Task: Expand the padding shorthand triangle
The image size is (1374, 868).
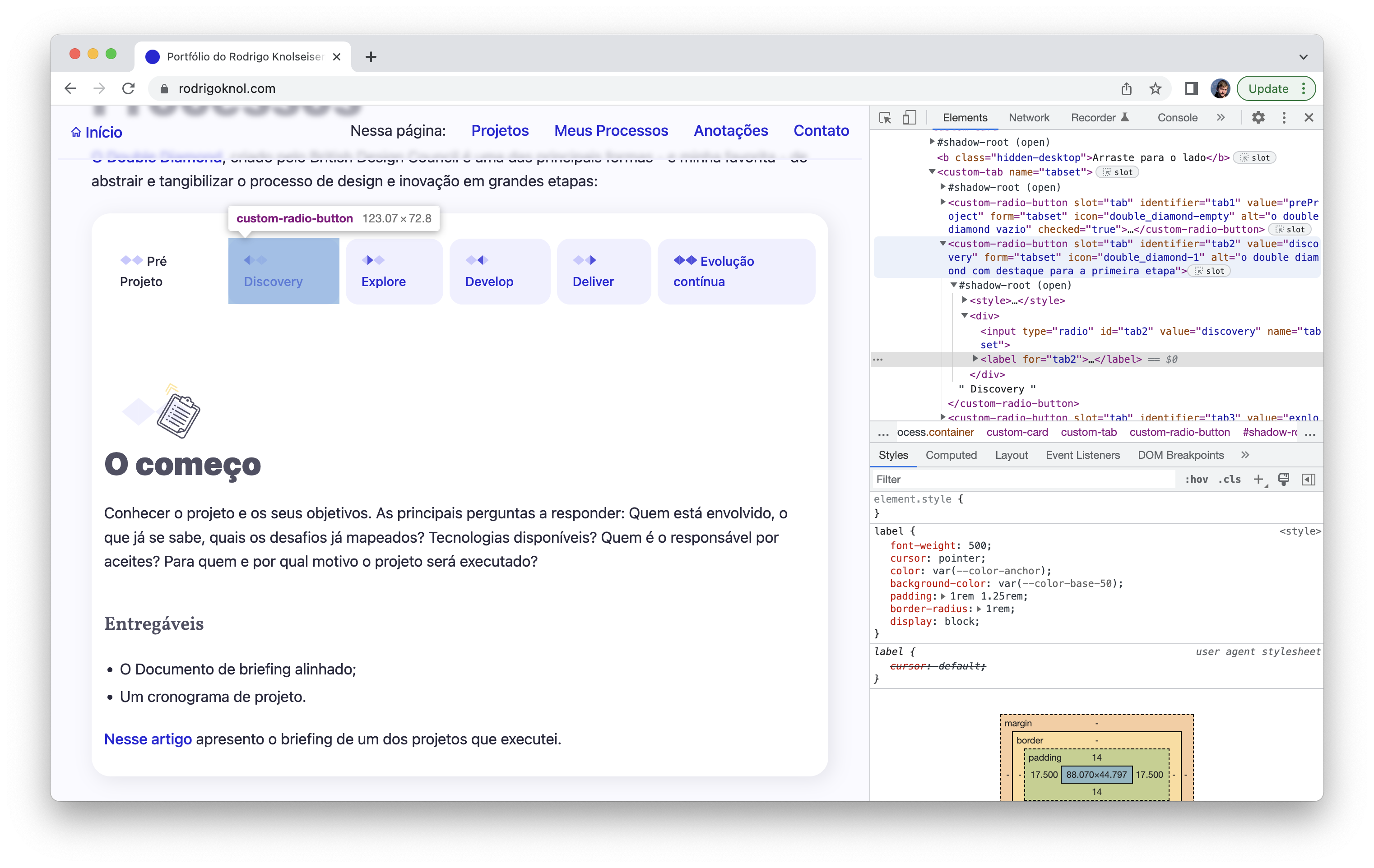Action: point(943,596)
